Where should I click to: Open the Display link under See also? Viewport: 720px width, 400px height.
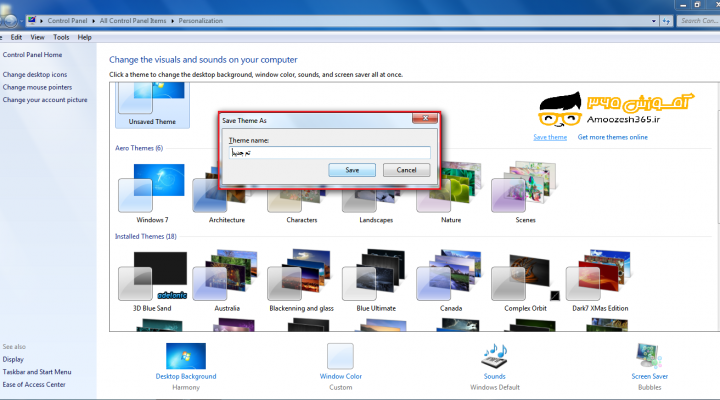tap(13, 359)
